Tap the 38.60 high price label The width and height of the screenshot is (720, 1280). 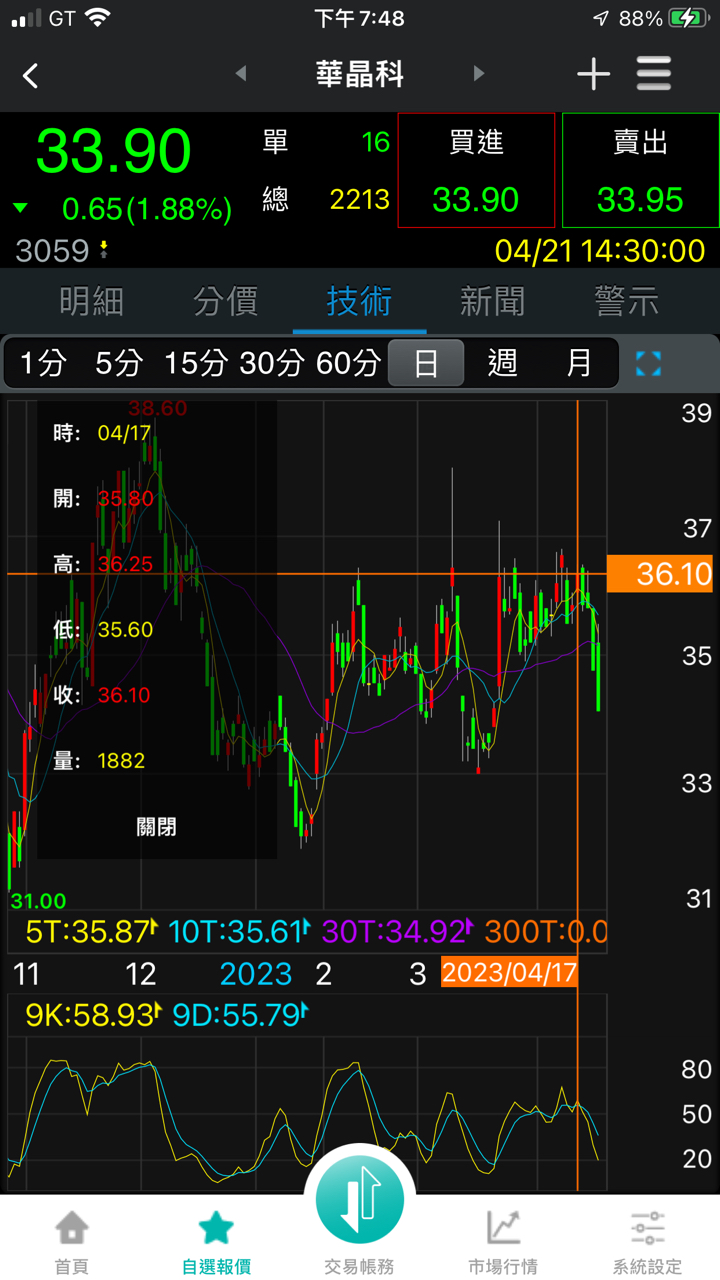[158, 408]
